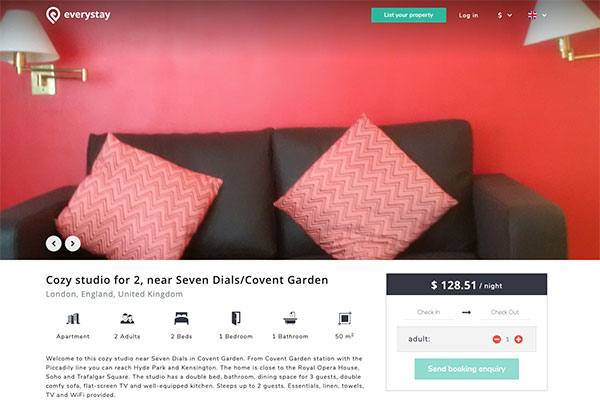Expand the UK flag language selector
Image resolution: width=600 pixels, height=400 pixels.
(x=537, y=15)
